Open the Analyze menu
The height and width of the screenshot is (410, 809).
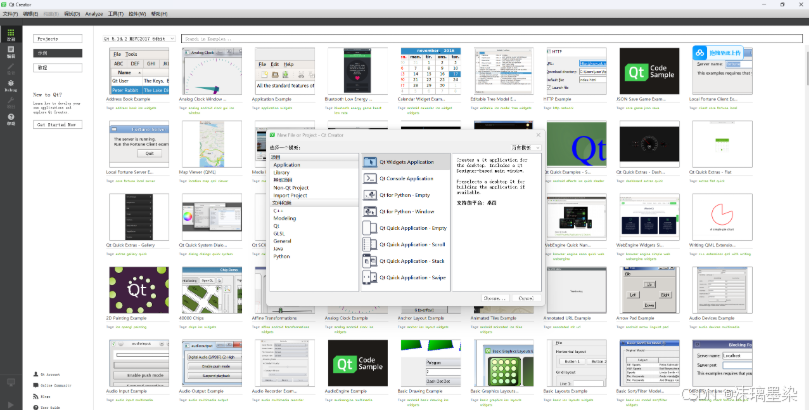pos(94,14)
